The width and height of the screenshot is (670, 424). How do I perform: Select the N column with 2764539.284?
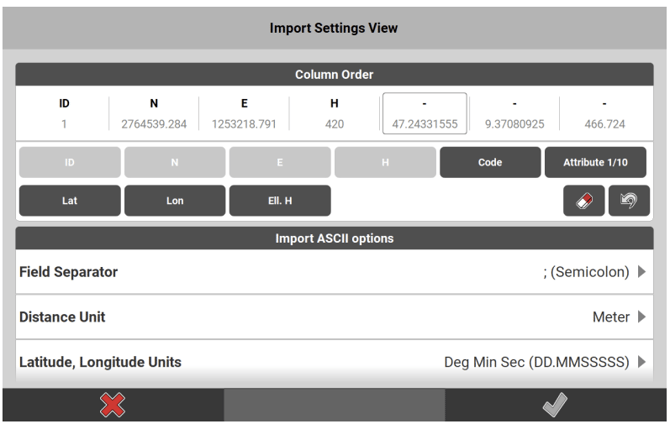coord(153,114)
